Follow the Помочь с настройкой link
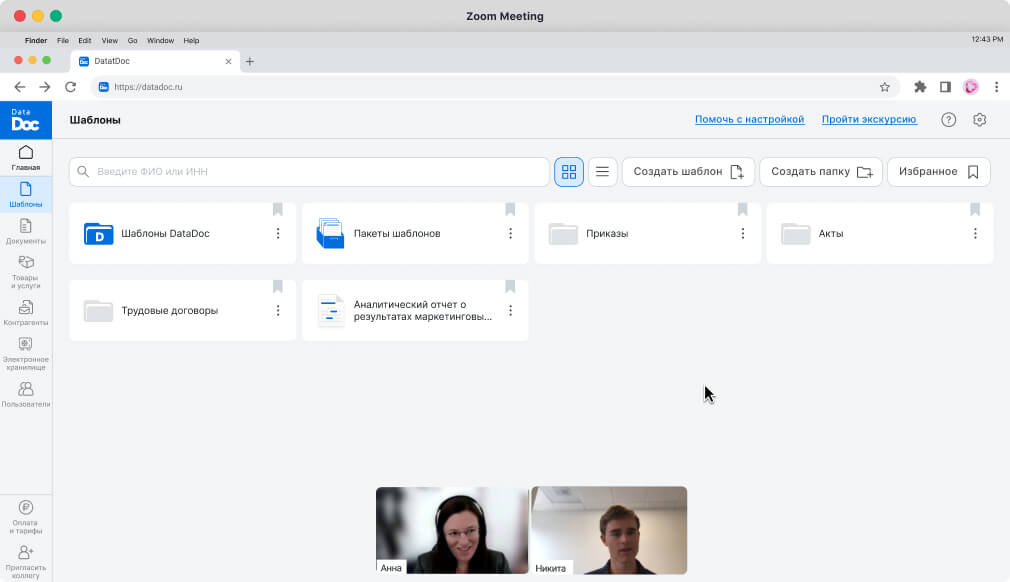 pos(749,120)
